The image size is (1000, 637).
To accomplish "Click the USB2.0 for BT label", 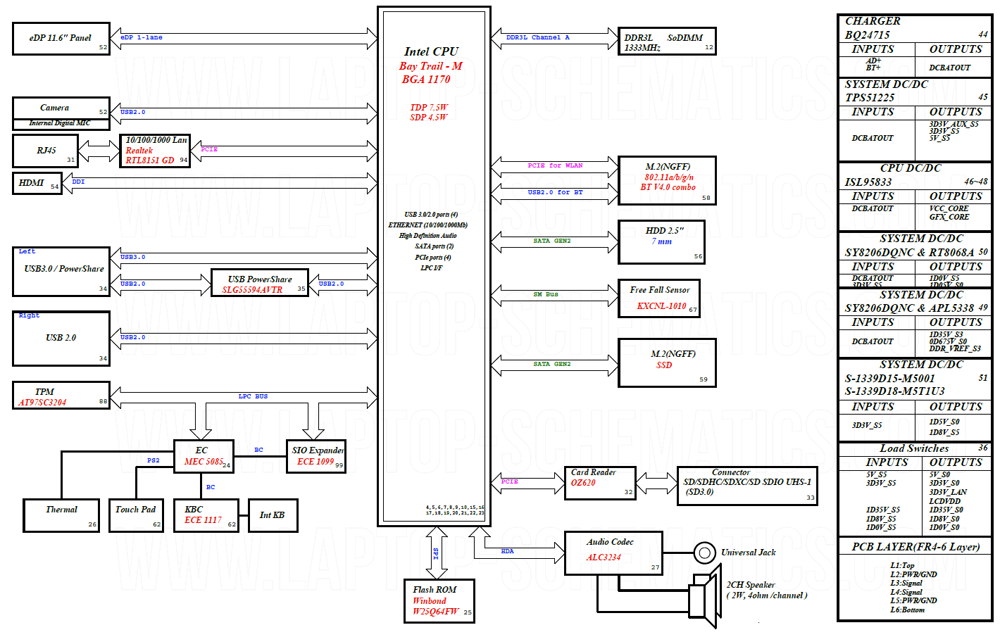I will (555, 193).
